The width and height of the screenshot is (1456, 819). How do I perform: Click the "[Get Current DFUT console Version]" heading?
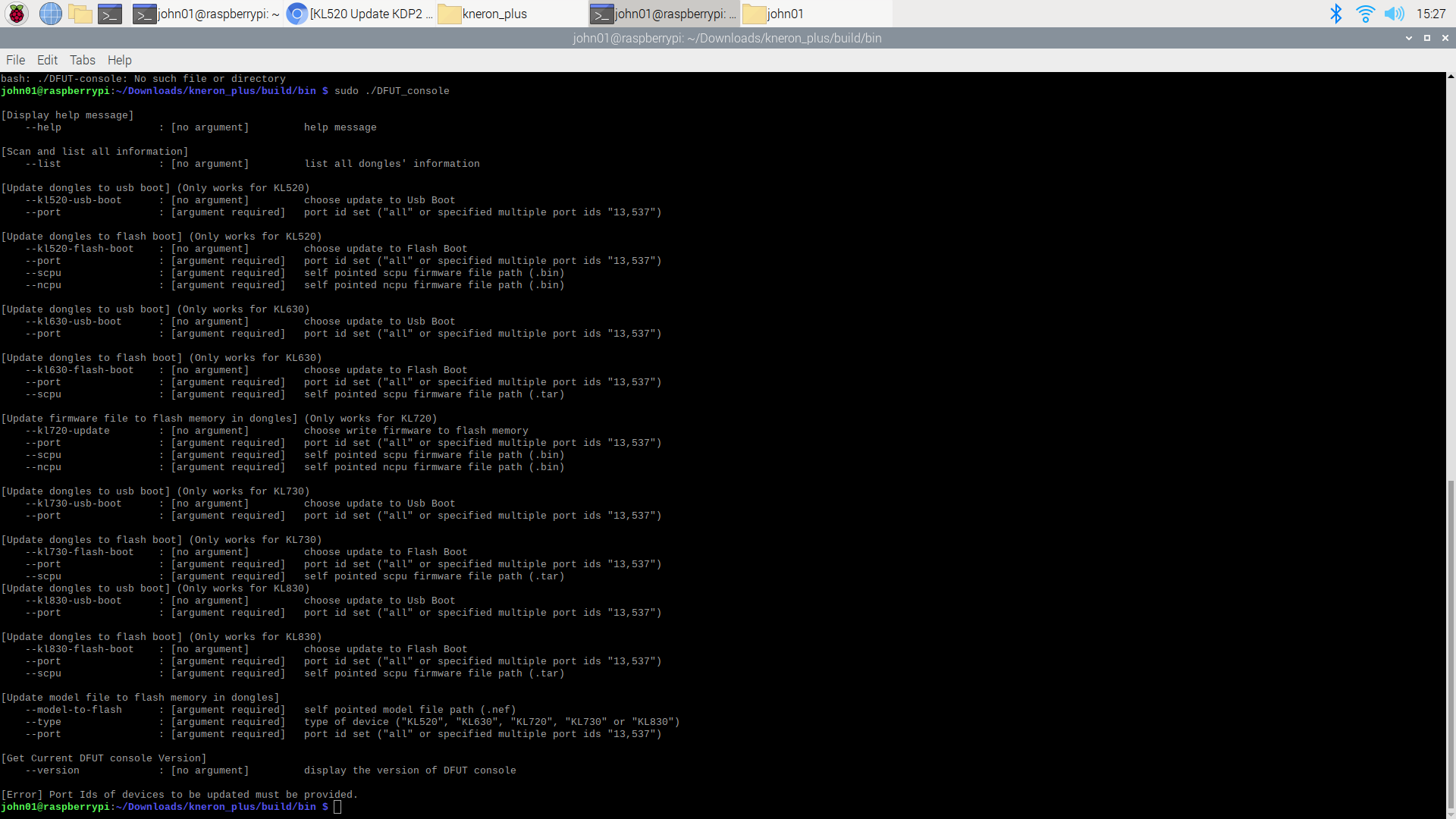click(x=104, y=758)
